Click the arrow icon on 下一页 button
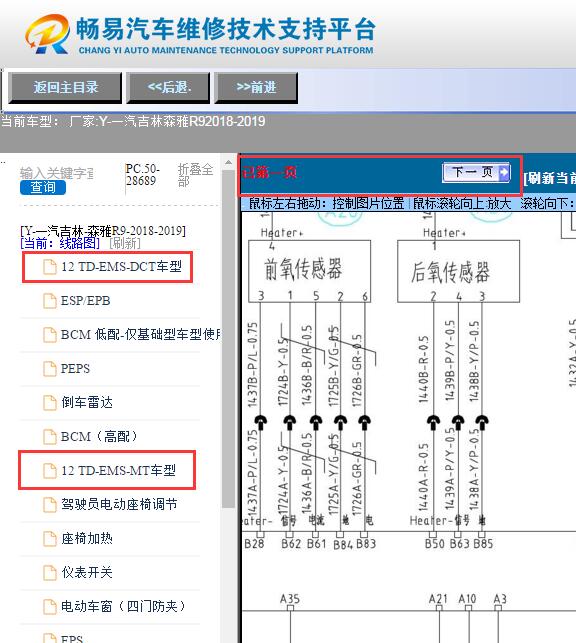The height and width of the screenshot is (643, 576). [504, 172]
